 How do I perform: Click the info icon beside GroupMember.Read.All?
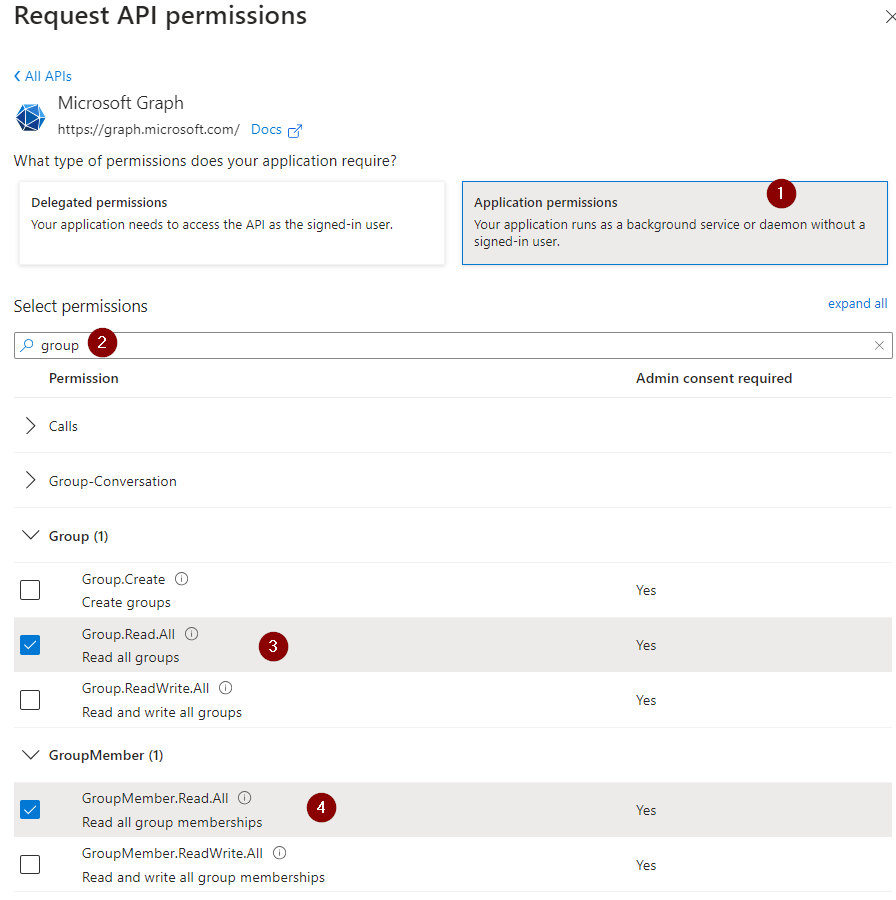coord(244,798)
